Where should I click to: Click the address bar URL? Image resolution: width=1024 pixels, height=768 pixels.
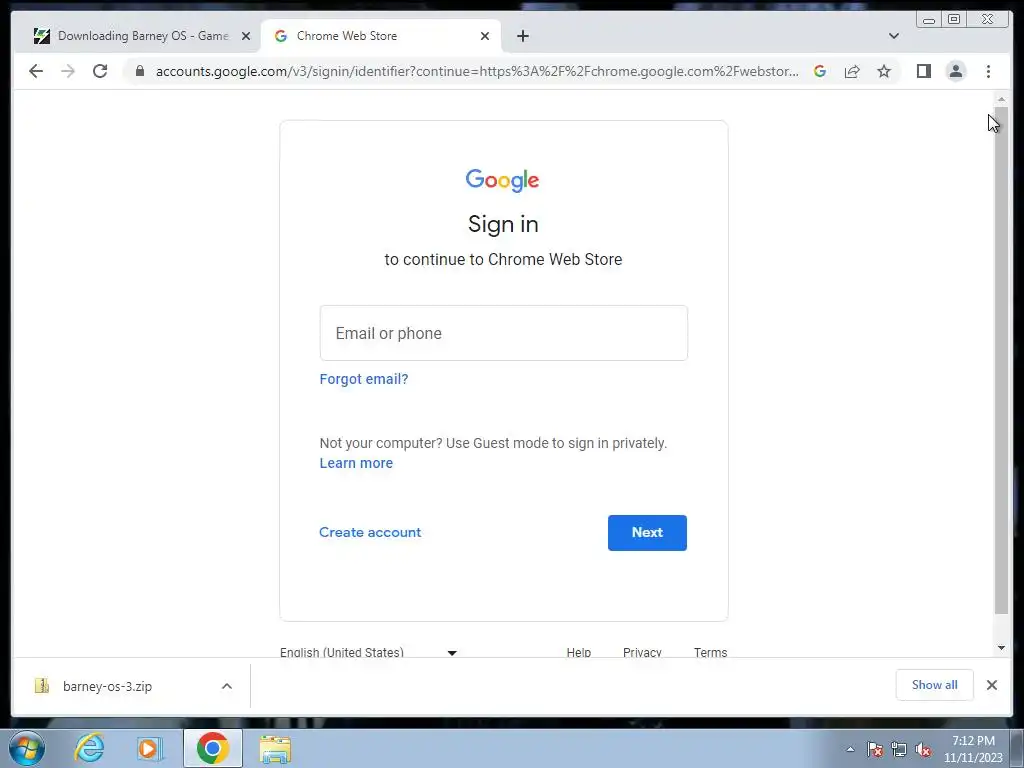(477, 71)
